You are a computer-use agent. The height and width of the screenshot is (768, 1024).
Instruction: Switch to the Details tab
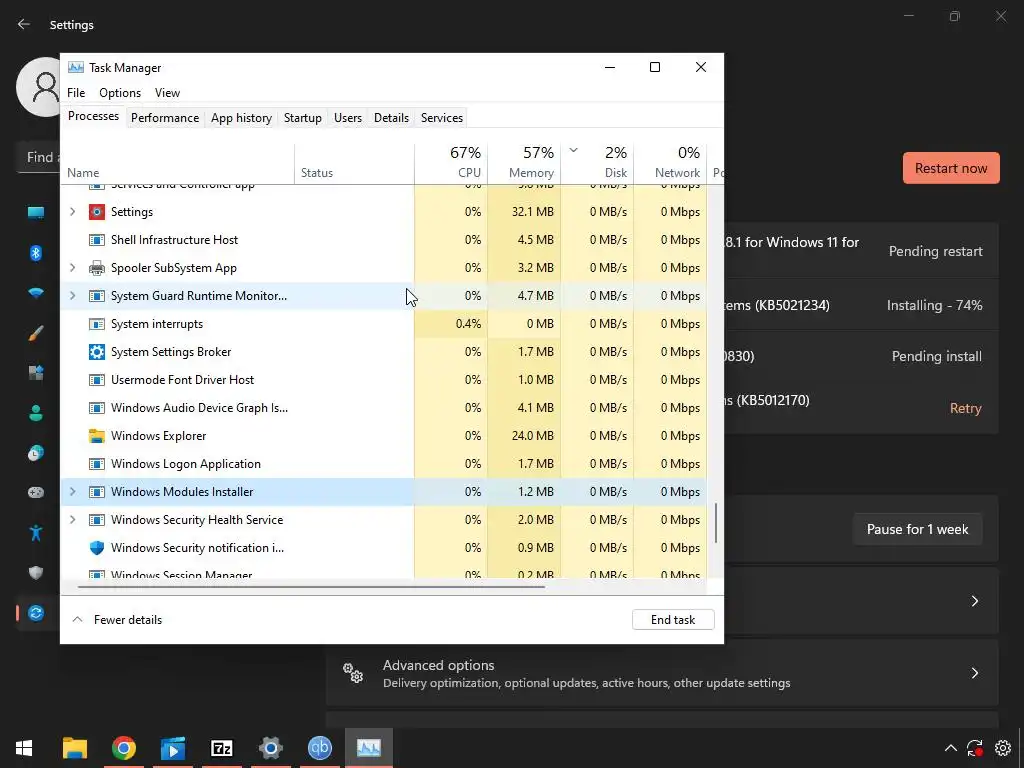(391, 118)
